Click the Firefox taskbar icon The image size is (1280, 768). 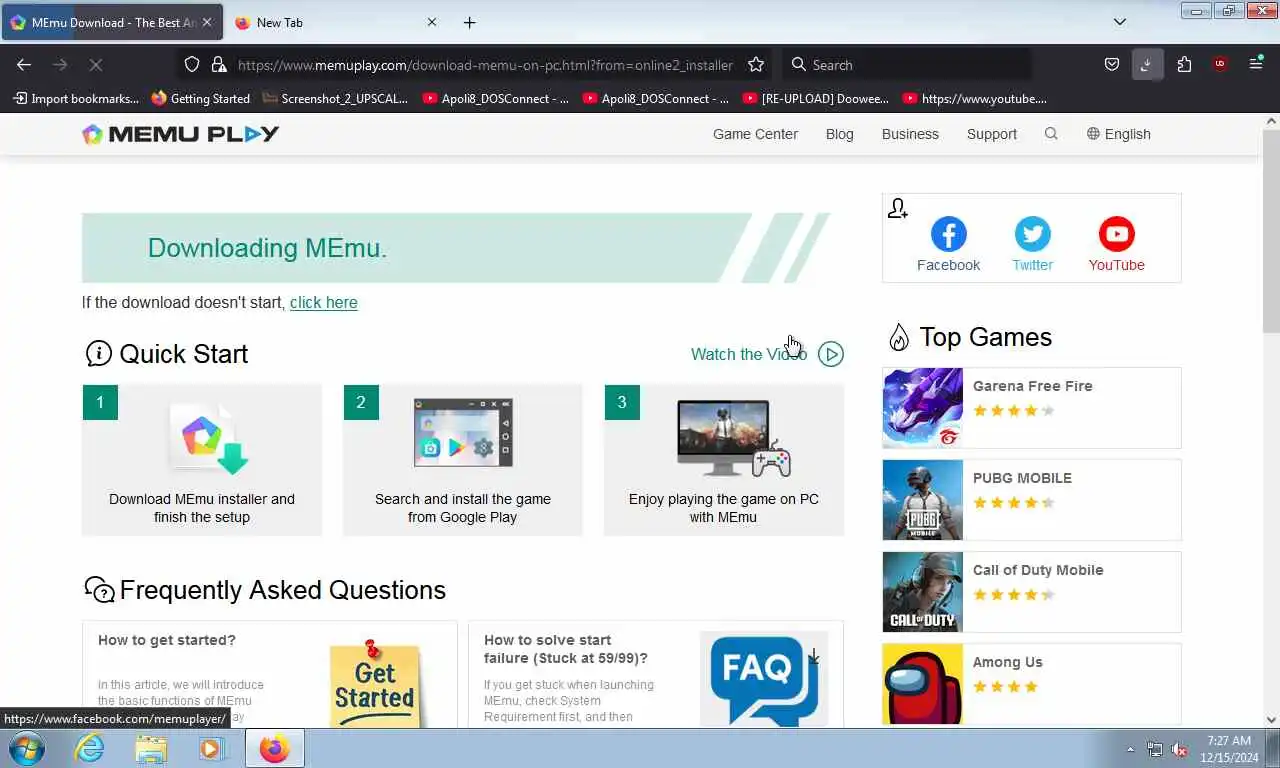tap(274, 748)
